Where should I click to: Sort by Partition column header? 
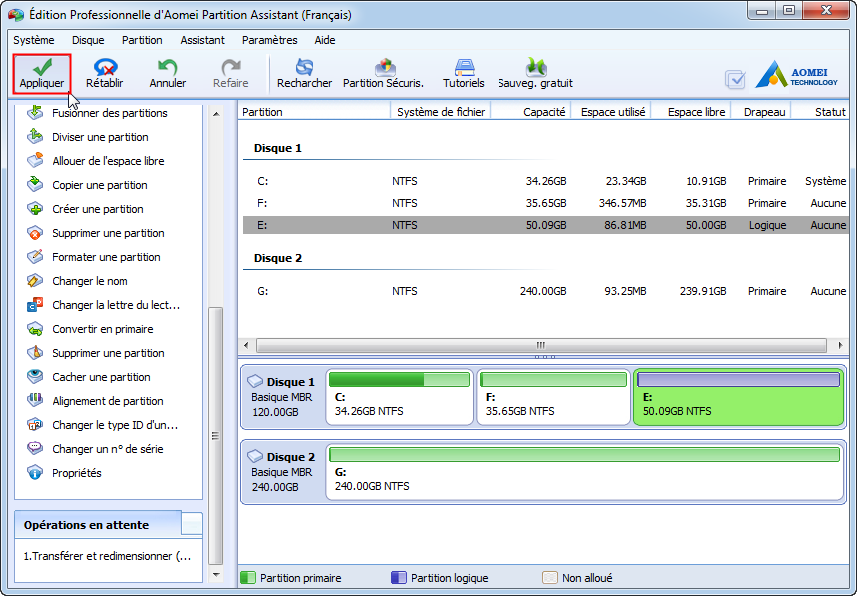click(x=314, y=112)
